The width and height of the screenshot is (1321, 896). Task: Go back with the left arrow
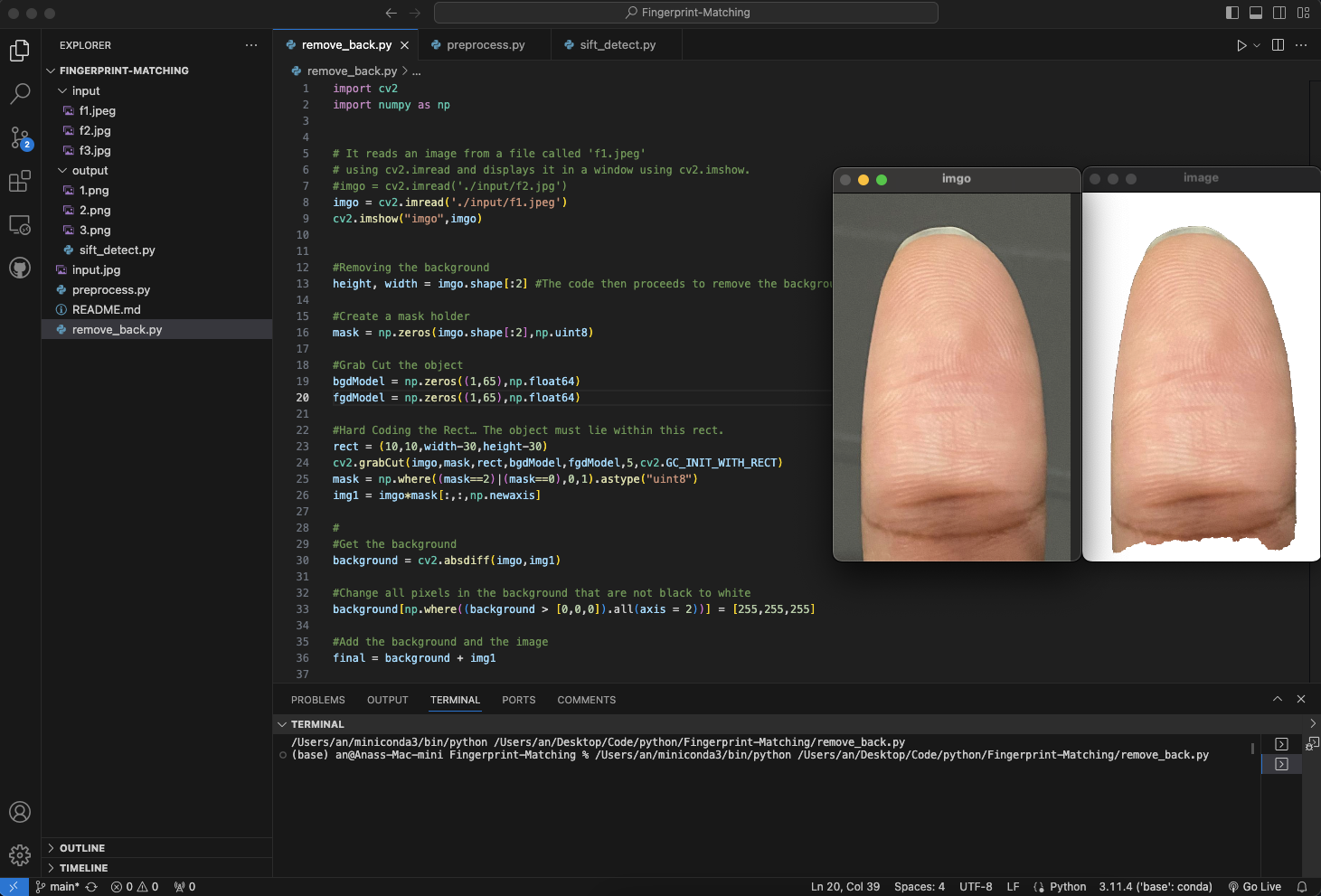coord(392,13)
